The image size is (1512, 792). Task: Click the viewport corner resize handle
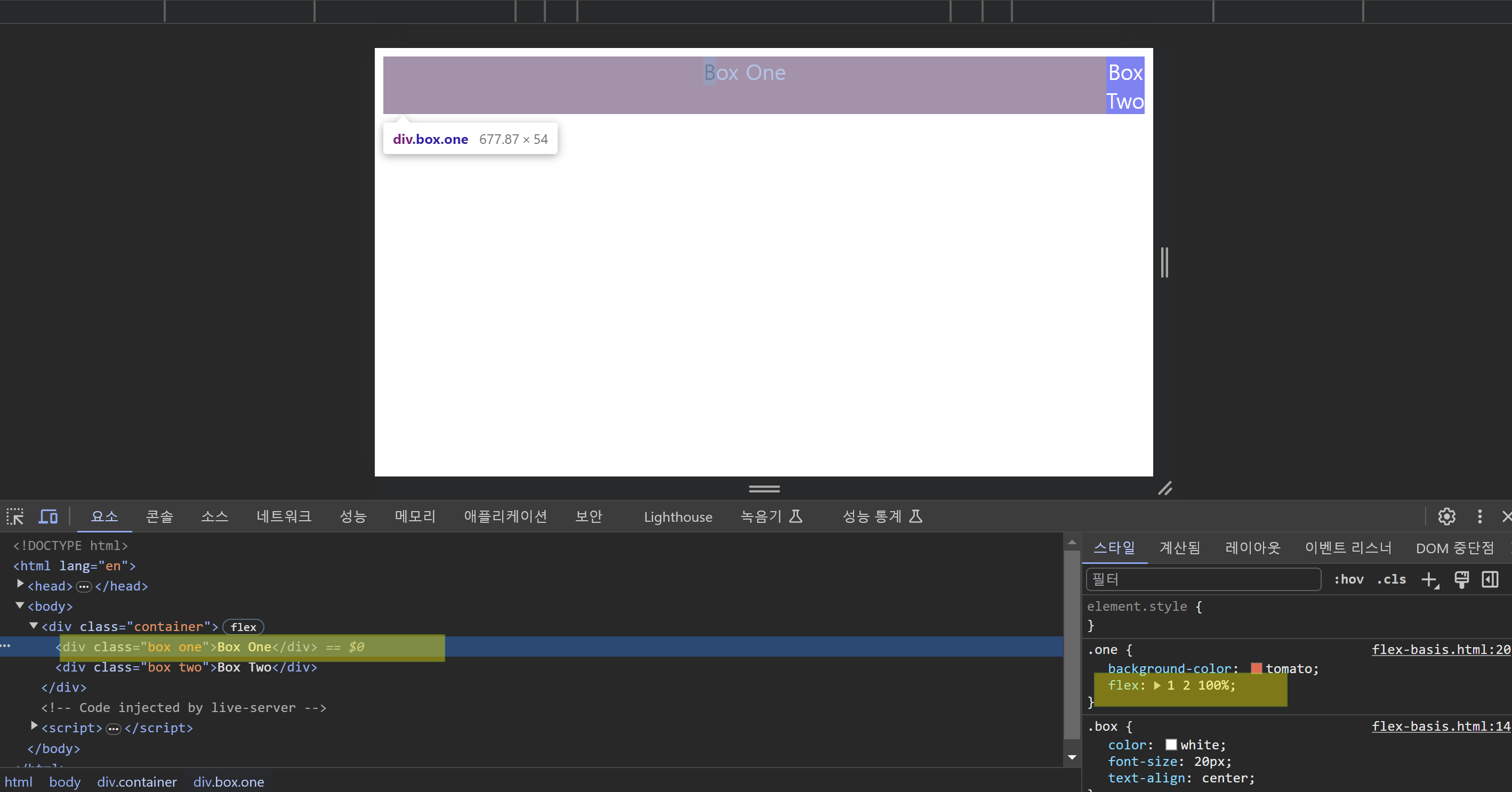coord(1165,488)
